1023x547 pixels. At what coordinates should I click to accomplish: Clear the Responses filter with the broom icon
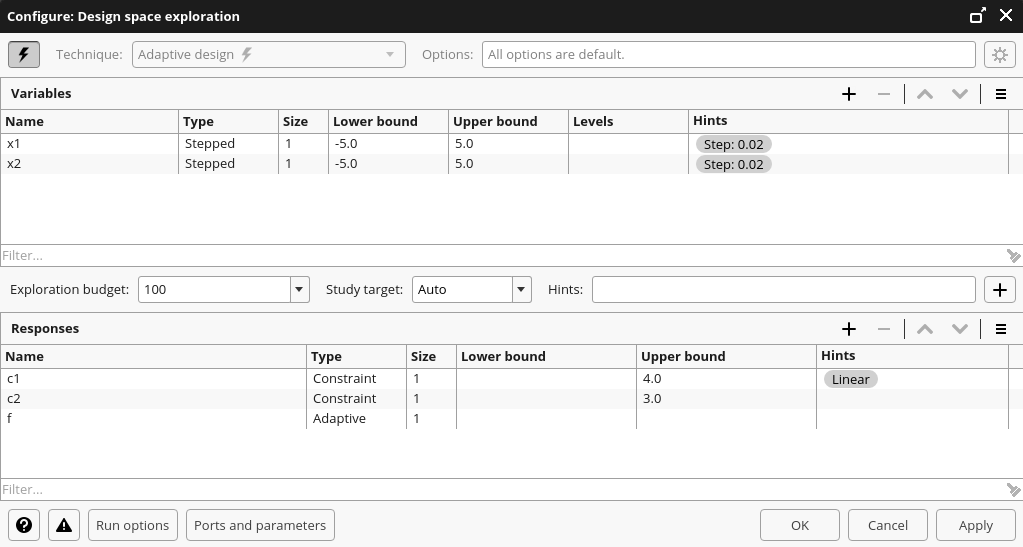[1013, 490]
